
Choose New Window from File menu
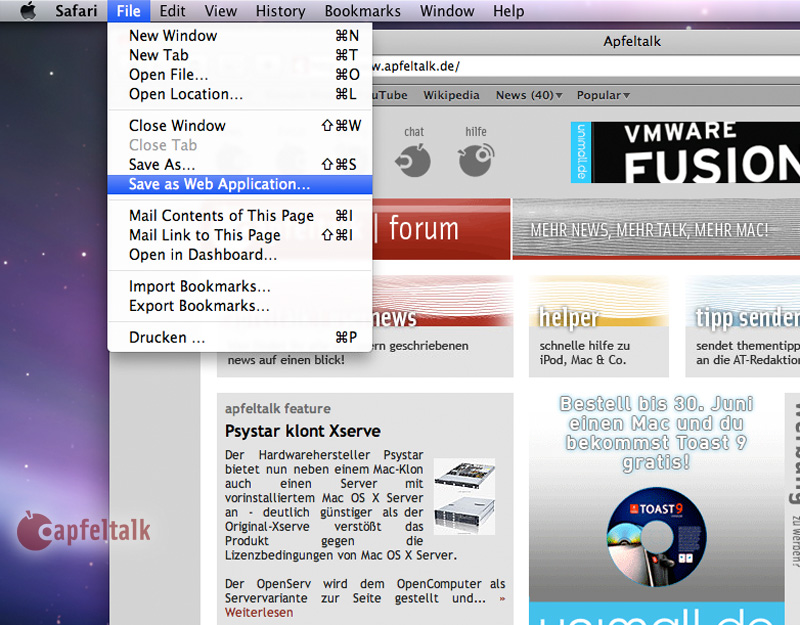[x=240, y=36]
